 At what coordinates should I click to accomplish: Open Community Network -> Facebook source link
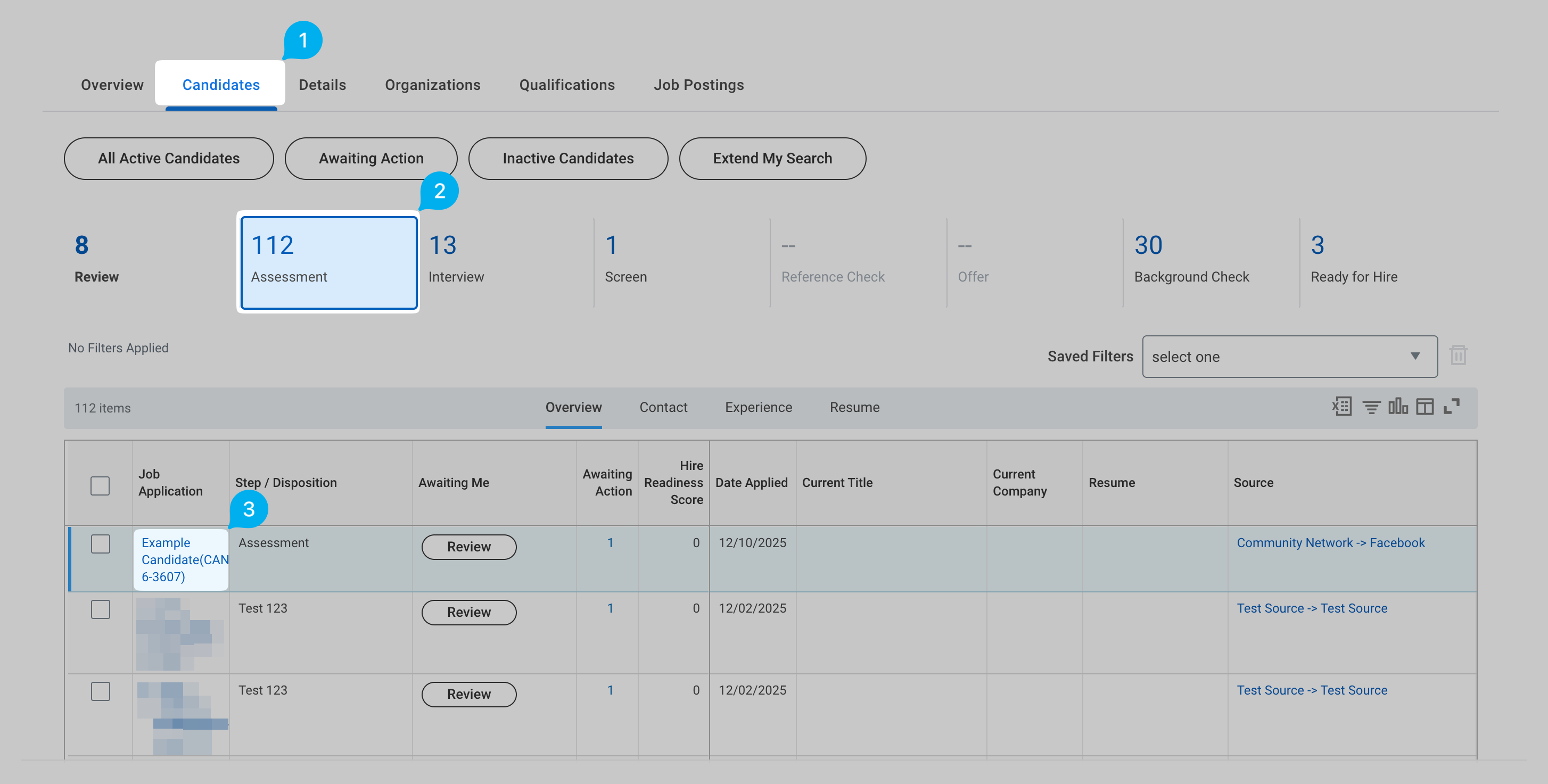(1330, 542)
